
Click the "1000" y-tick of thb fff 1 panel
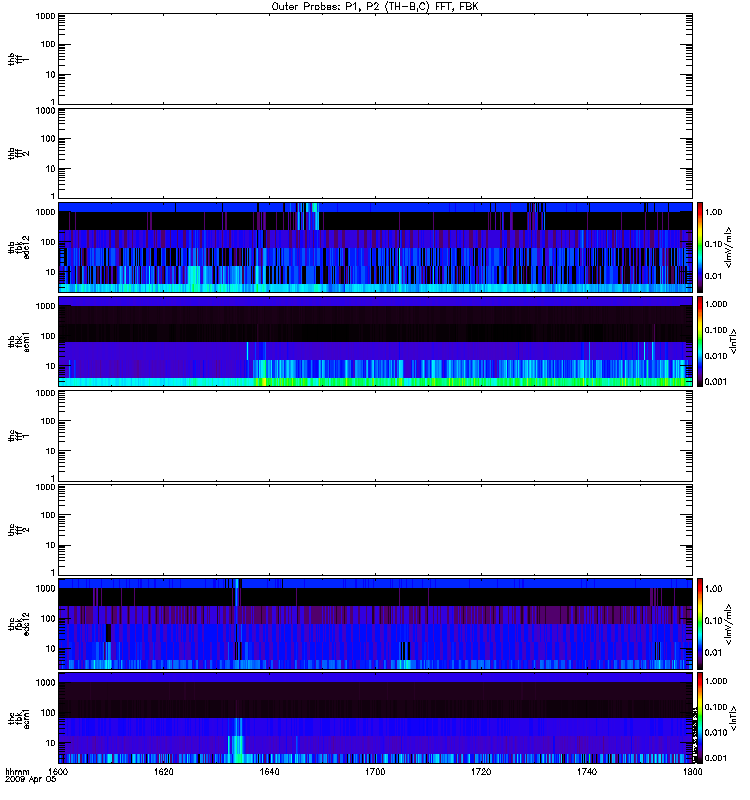[x=45, y=16]
